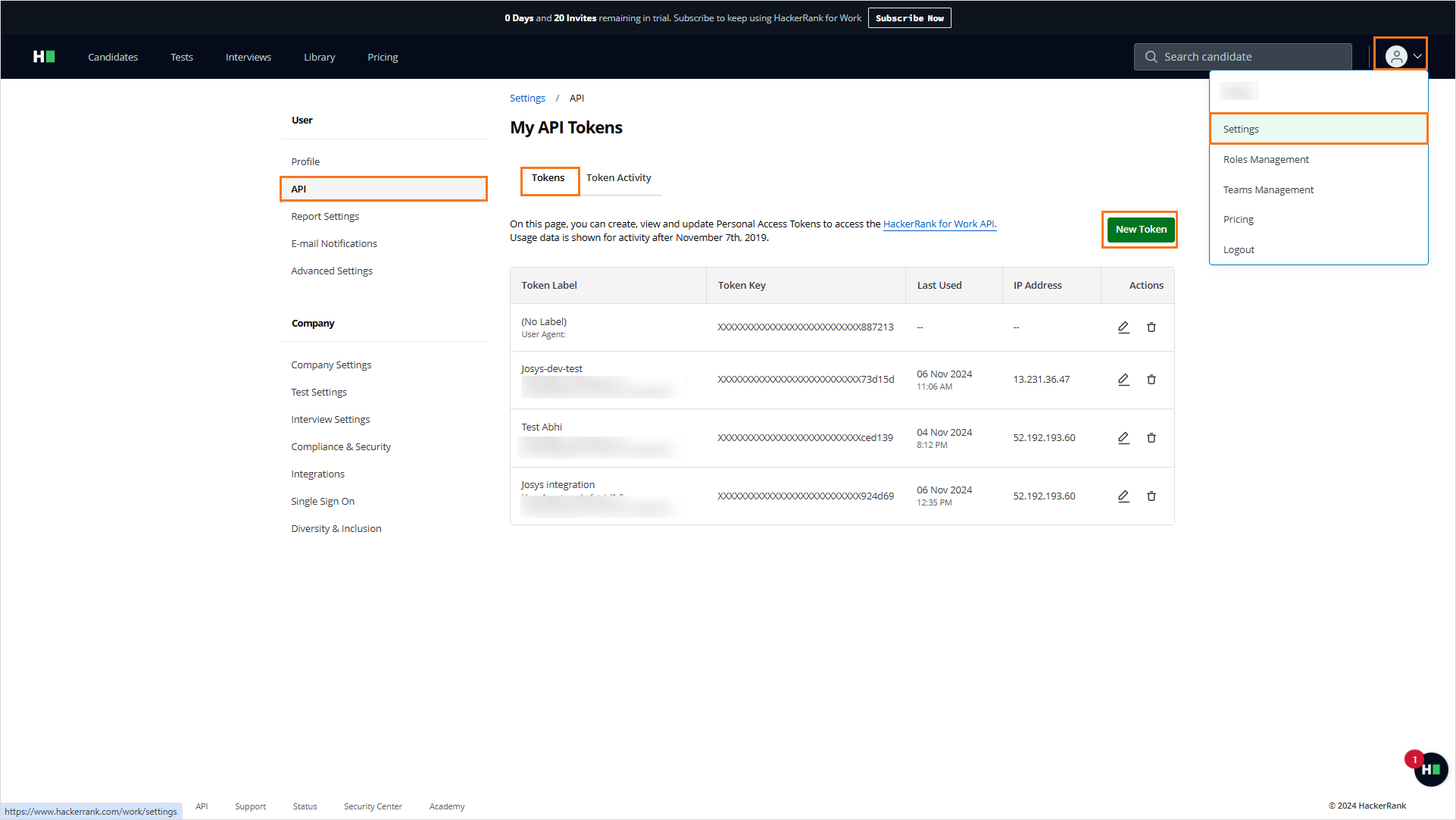Open the HackerRank chat widget

click(x=1430, y=770)
